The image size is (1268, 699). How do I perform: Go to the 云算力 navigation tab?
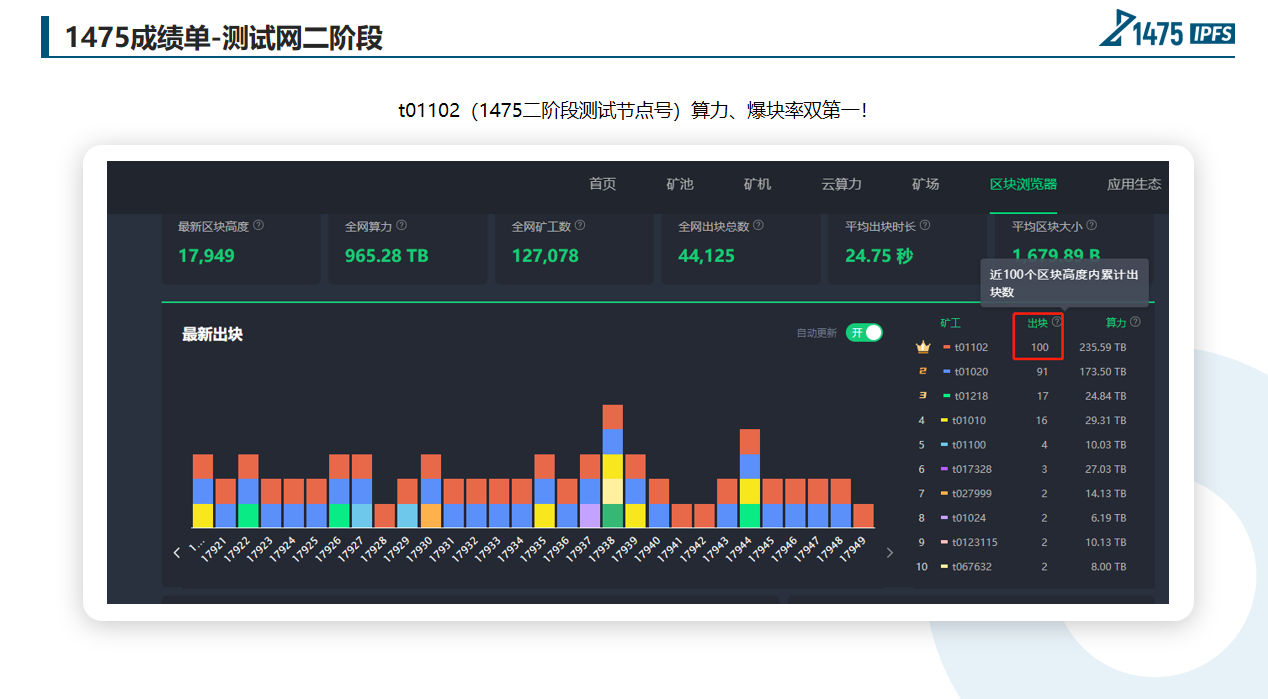(842, 184)
